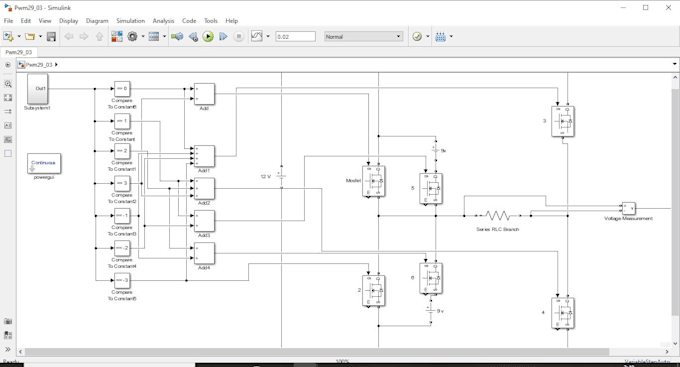Open the Simulation menu

131,21
